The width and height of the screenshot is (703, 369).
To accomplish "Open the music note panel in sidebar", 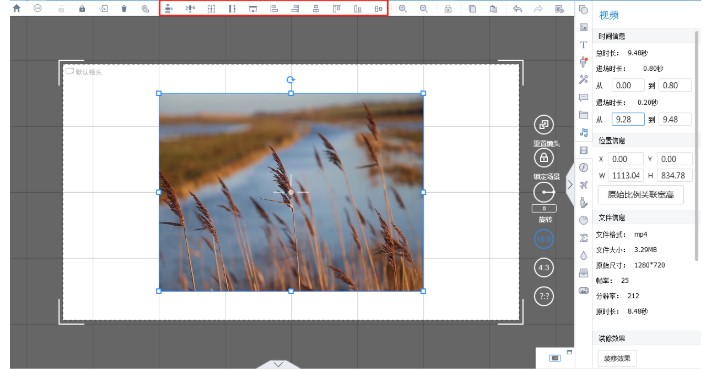I will (583, 132).
